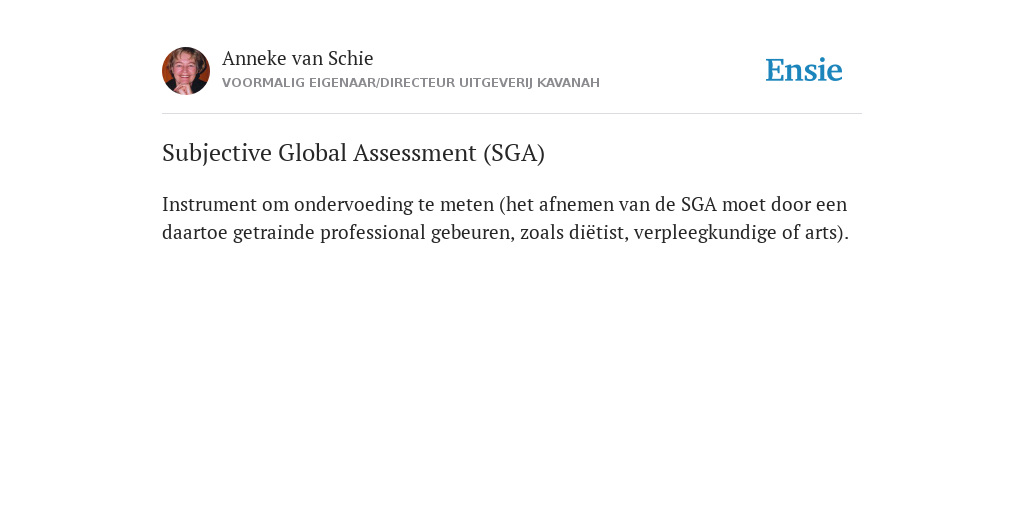Click the word "KAVANAH" in the subtitle
Viewport: 1024px width, 512px height.
(568, 83)
